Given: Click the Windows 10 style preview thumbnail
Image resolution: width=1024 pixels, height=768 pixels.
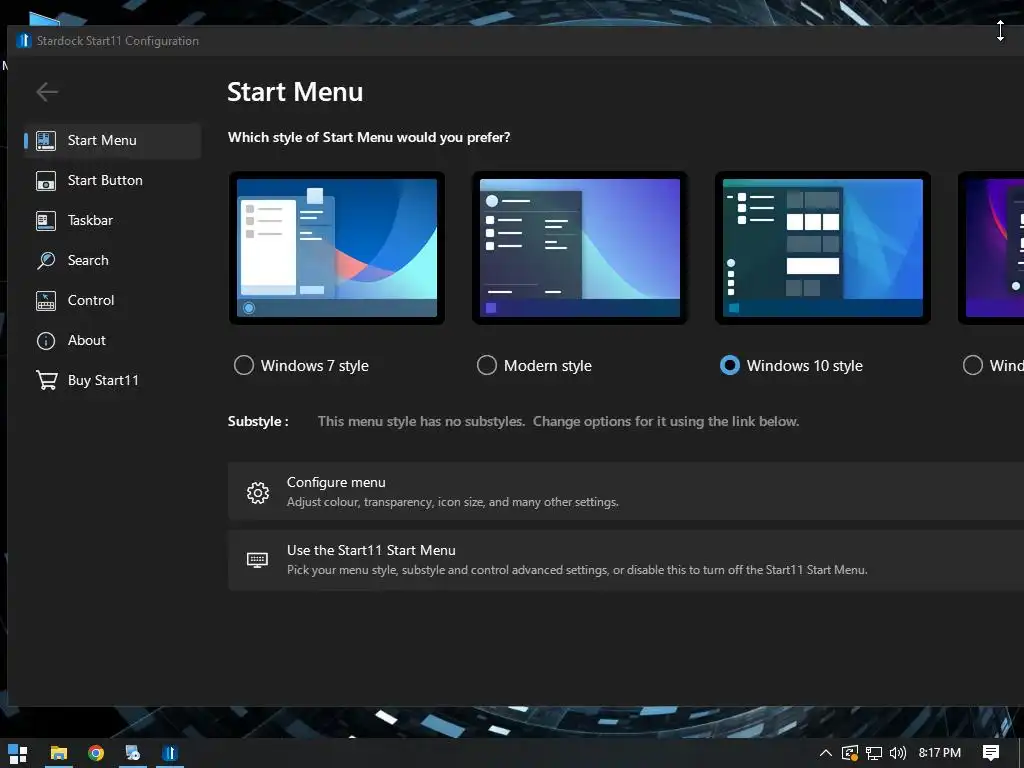Looking at the screenshot, I should [x=823, y=248].
